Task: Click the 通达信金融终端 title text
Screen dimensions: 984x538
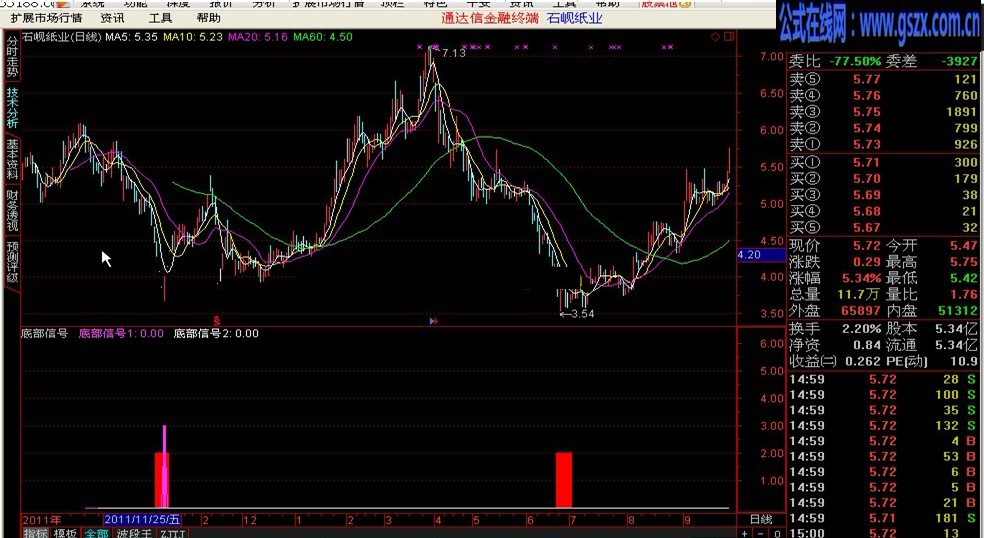Action: click(x=489, y=18)
